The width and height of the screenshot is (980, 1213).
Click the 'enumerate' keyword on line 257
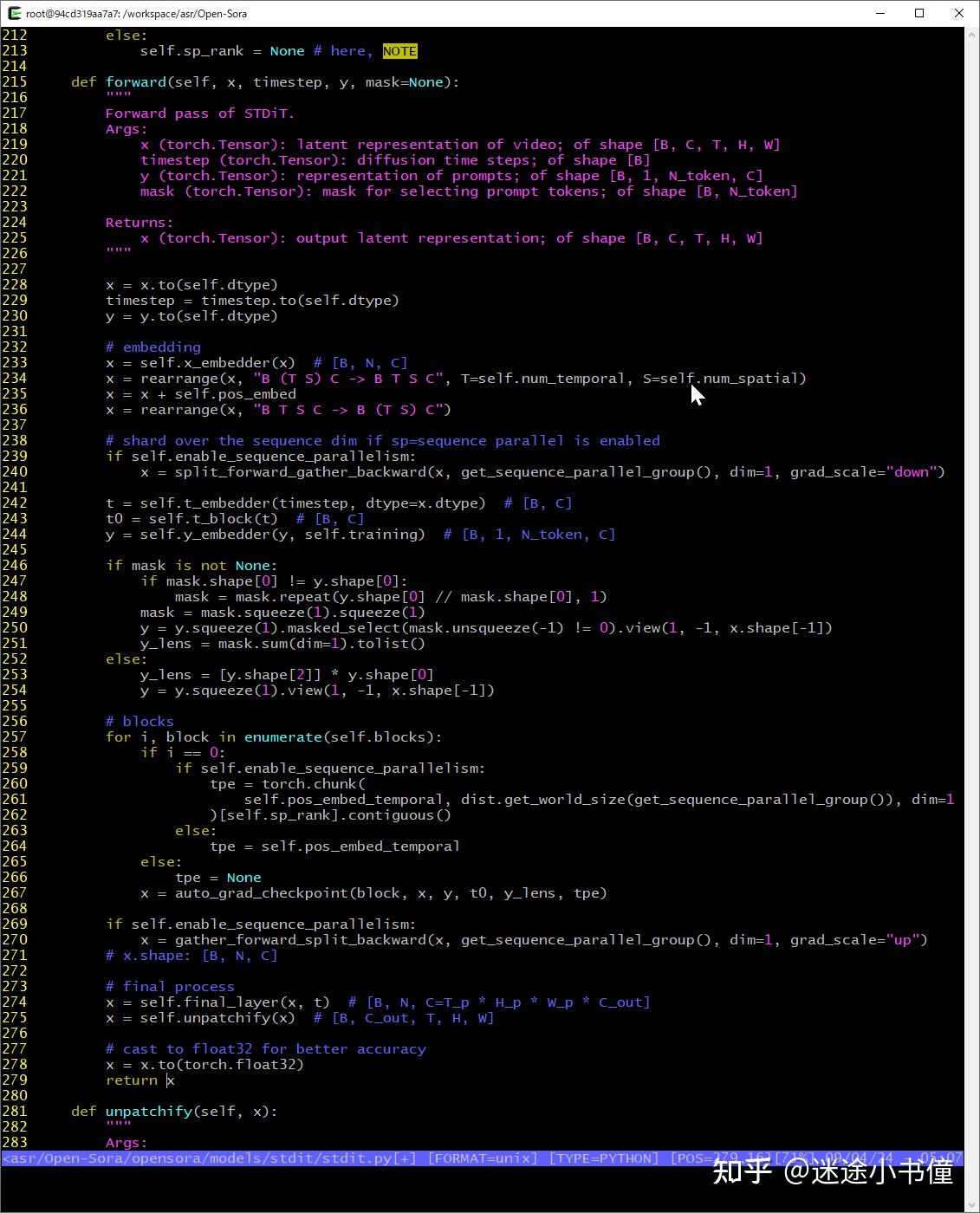pyautogui.click(x=282, y=737)
